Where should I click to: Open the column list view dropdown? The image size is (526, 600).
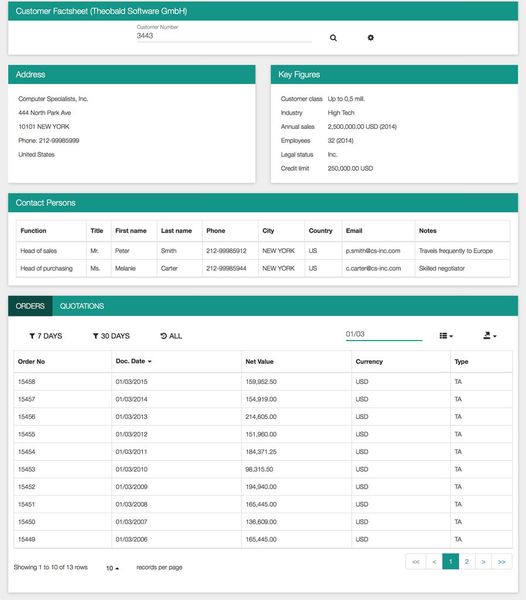(x=446, y=336)
